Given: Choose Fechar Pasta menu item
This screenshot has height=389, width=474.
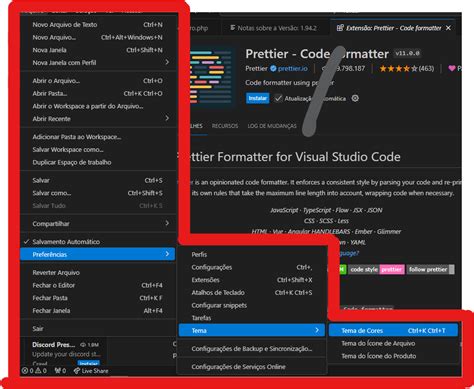Looking at the screenshot, I should (x=98, y=298).
